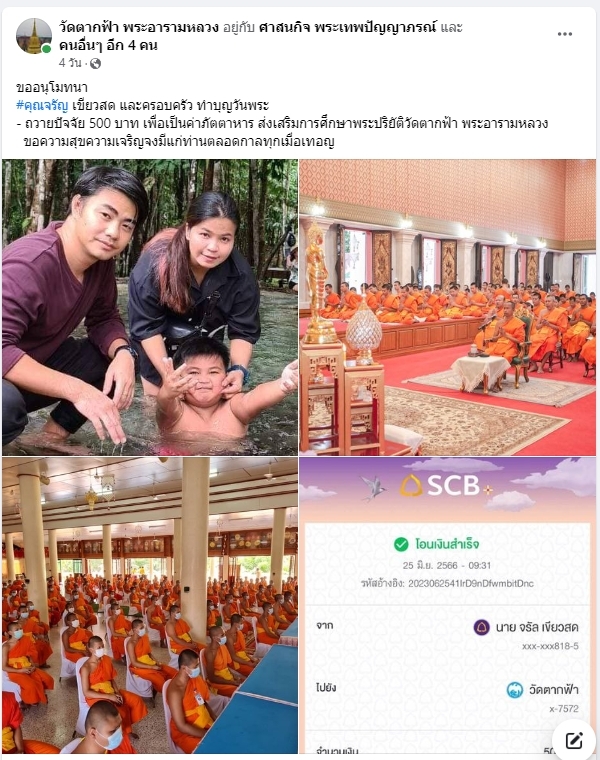
Task: Click the green online status dot
Action: pyautogui.click(x=47, y=49)
